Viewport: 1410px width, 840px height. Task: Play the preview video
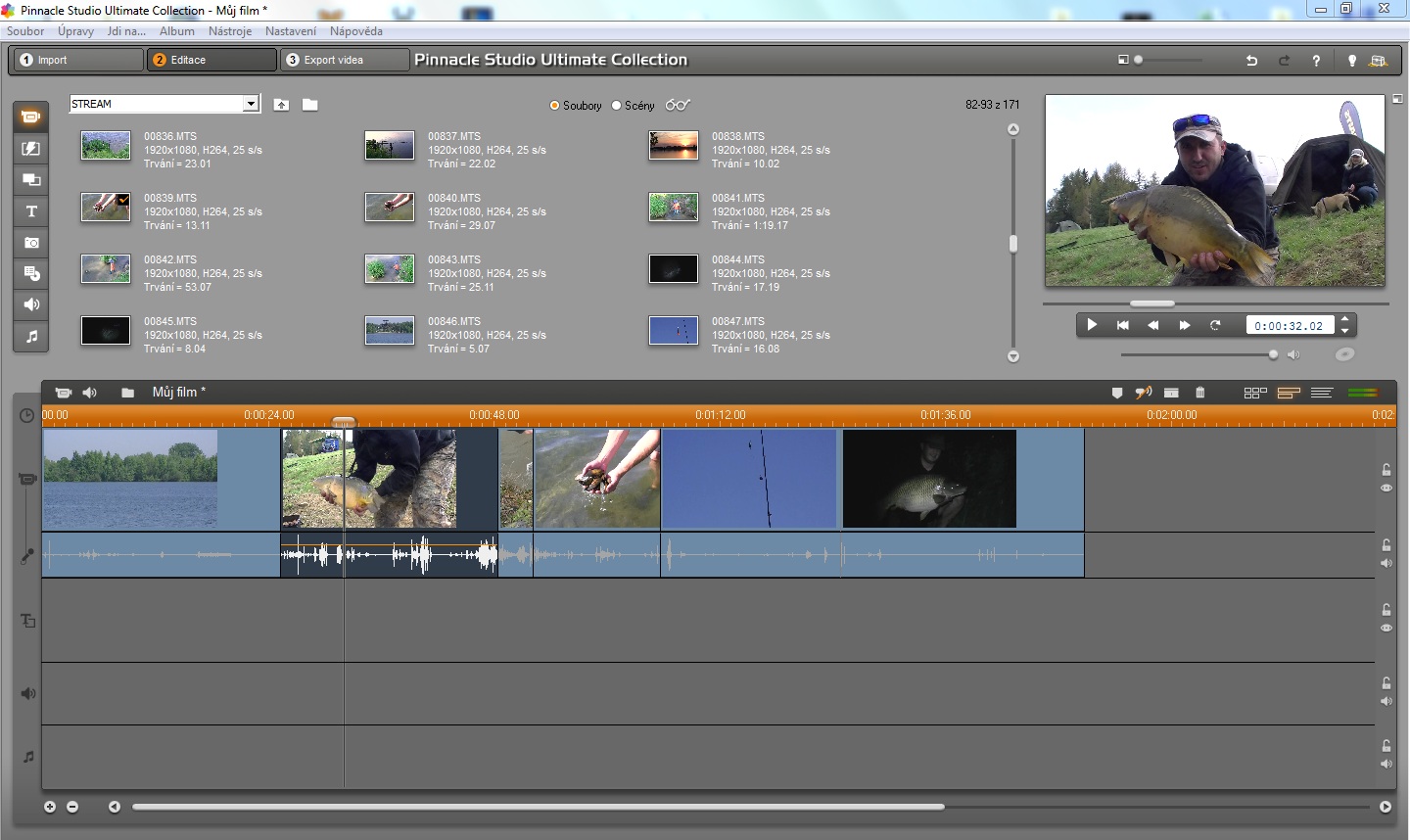coord(1092,325)
